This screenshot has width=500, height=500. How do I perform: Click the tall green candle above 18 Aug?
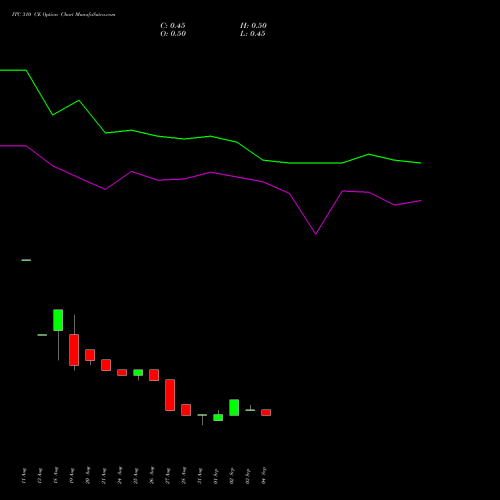click(x=58, y=320)
